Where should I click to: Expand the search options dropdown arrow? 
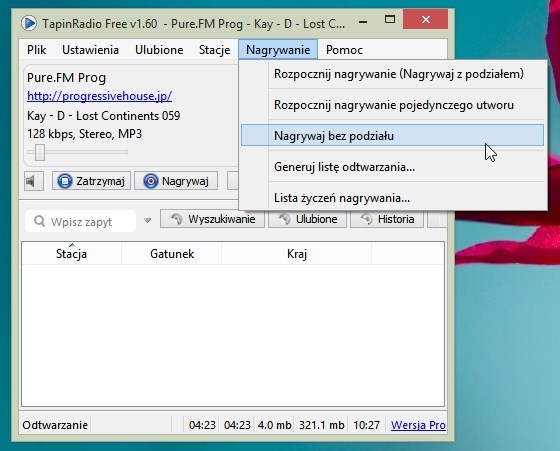(148, 221)
